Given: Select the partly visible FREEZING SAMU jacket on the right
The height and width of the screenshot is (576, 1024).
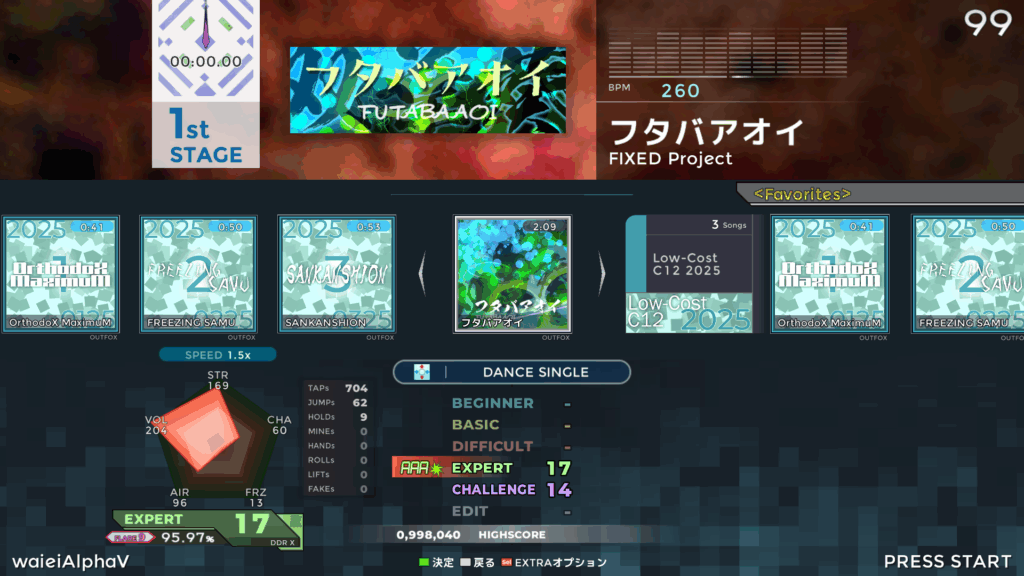Looking at the screenshot, I should point(968,274).
